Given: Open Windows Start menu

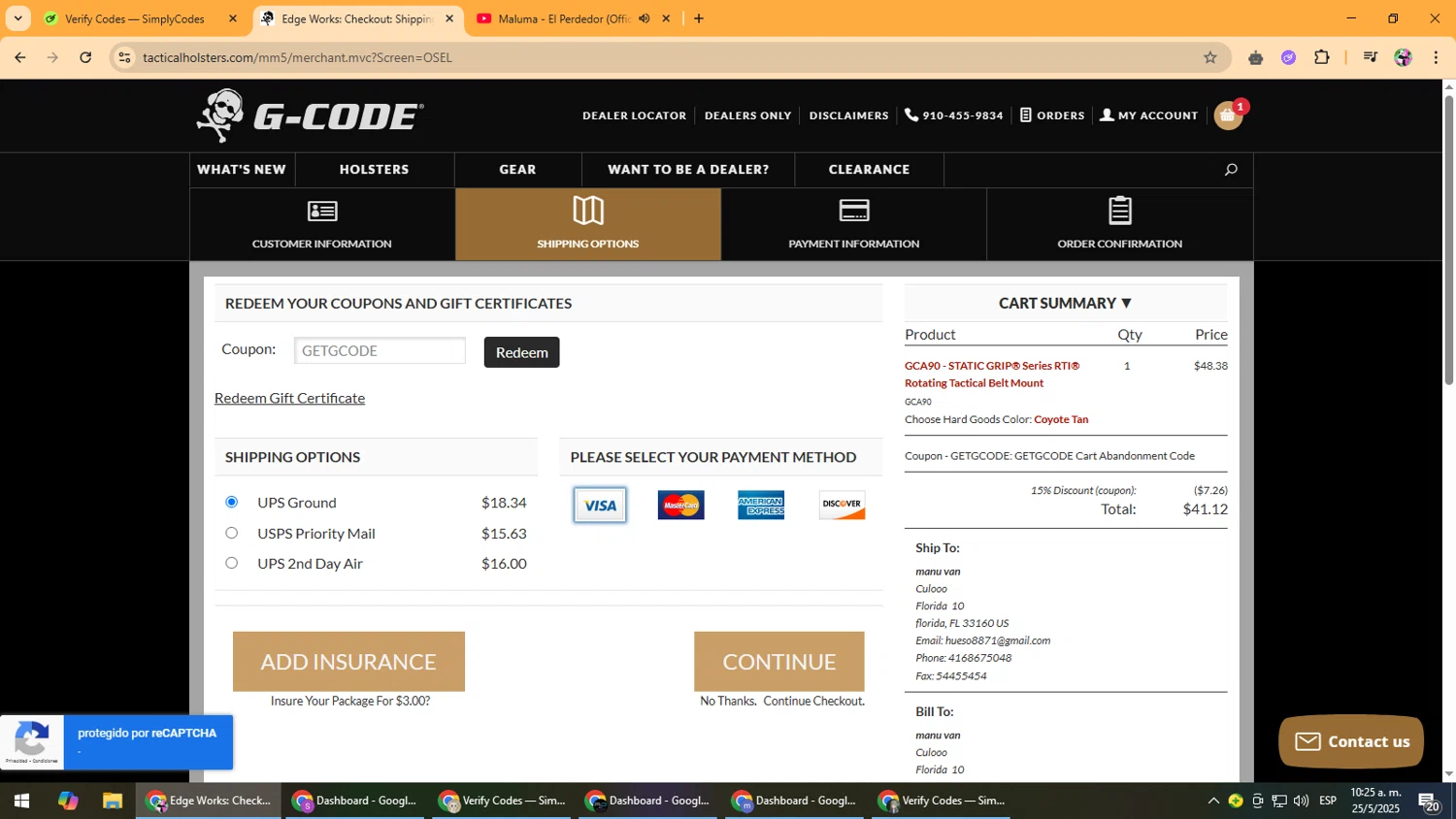Looking at the screenshot, I should pyautogui.click(x=21, y=801).
